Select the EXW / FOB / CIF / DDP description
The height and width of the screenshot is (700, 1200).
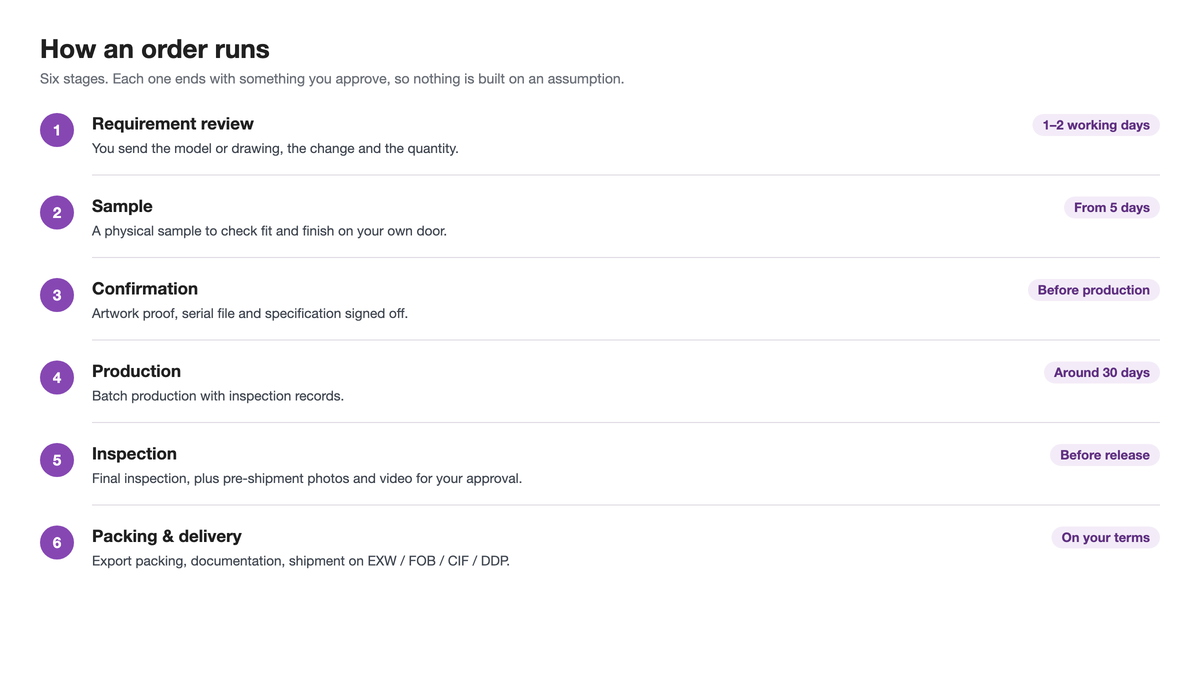pos(301,561)
